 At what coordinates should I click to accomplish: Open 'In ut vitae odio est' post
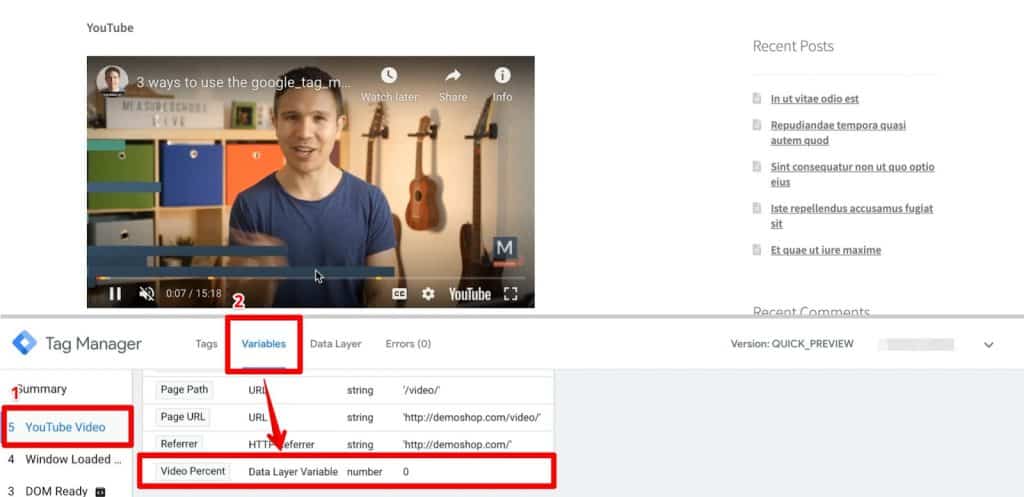814,99
